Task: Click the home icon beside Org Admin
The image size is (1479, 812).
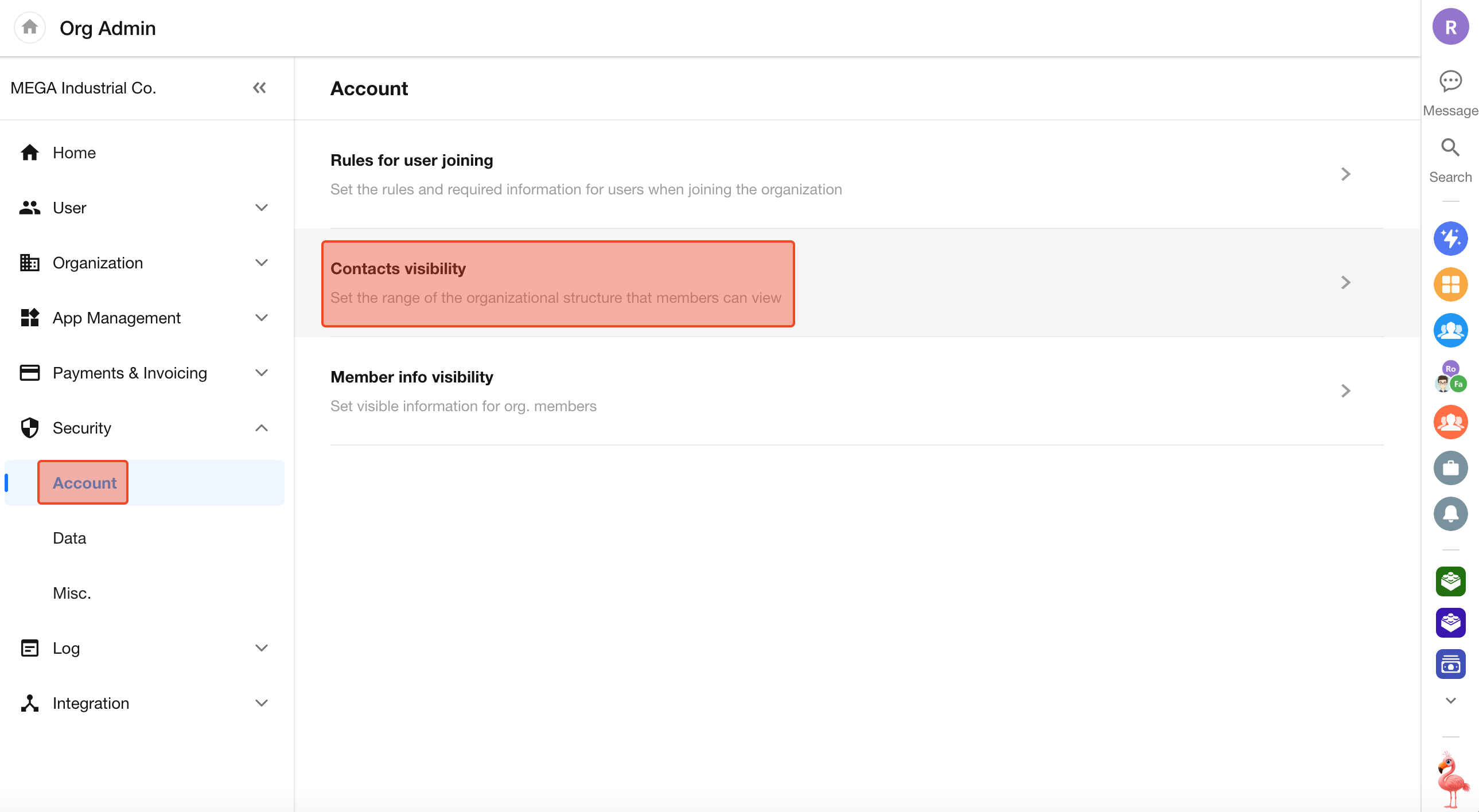Action: pyautogui.click(x=29, y=28)
